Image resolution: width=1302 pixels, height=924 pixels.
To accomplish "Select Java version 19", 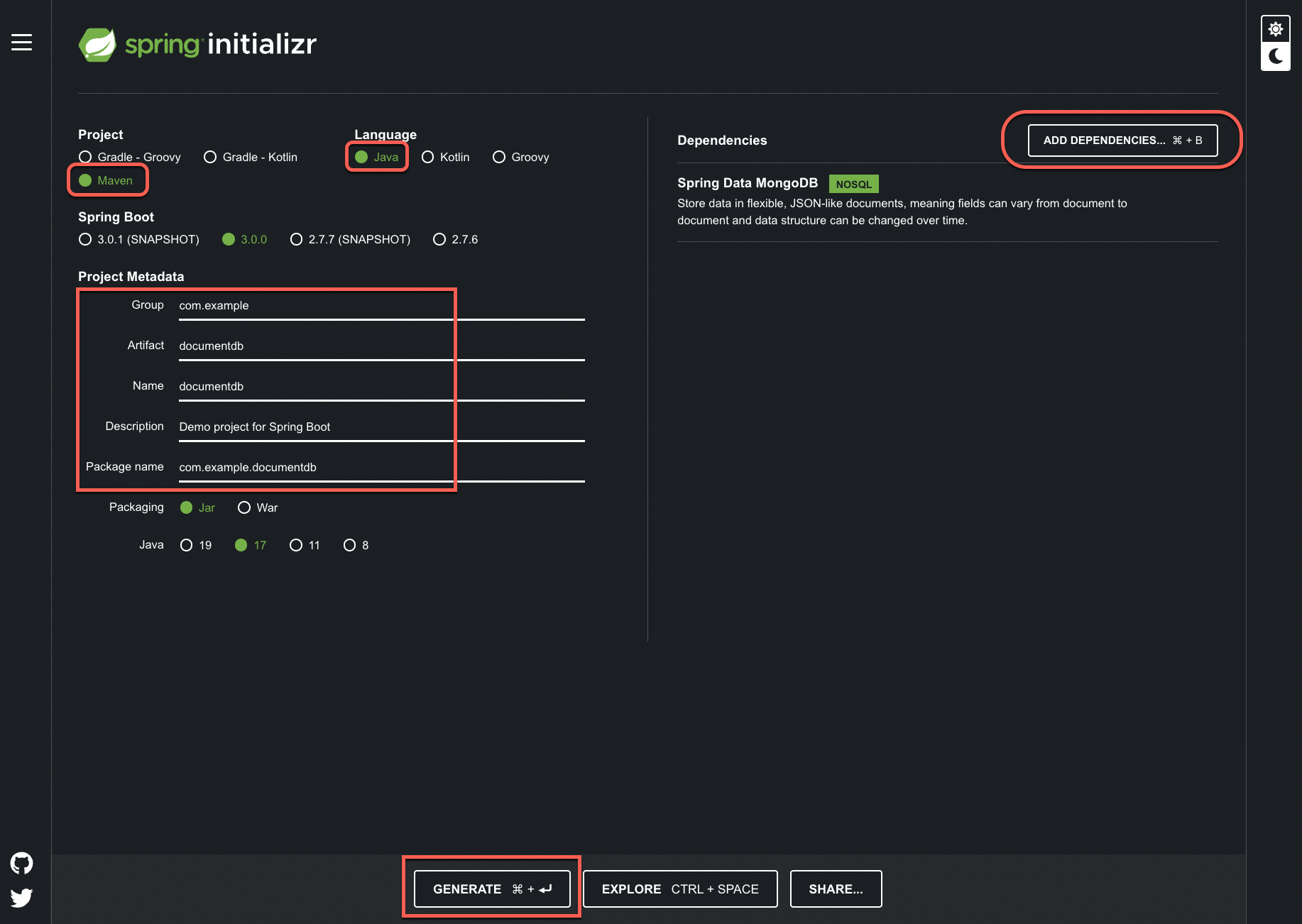I will (196, 545).
